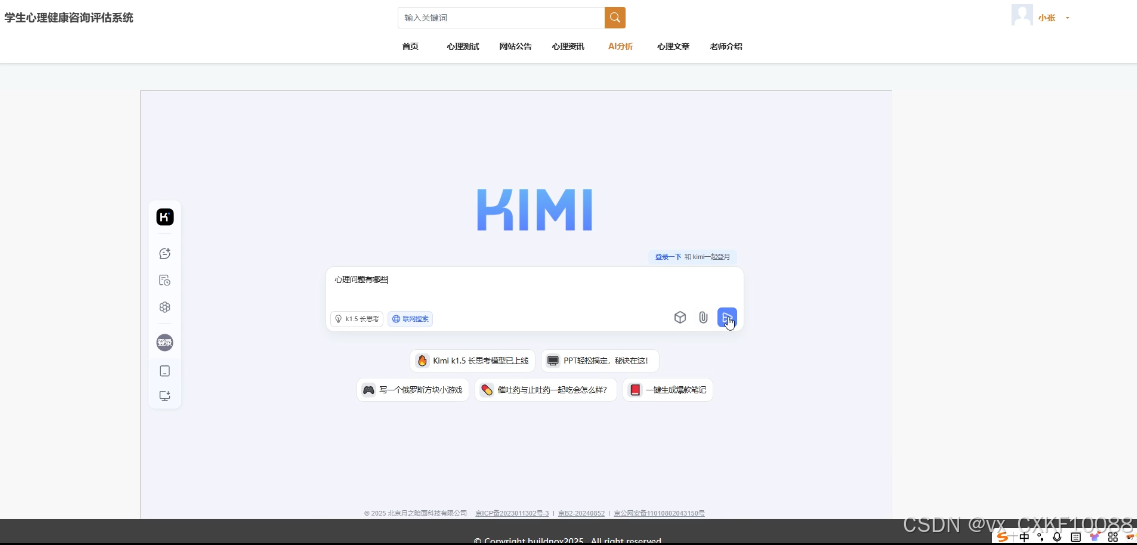Switch input language via 中 indicator
1137x545 pixels.
(1024, 537)
